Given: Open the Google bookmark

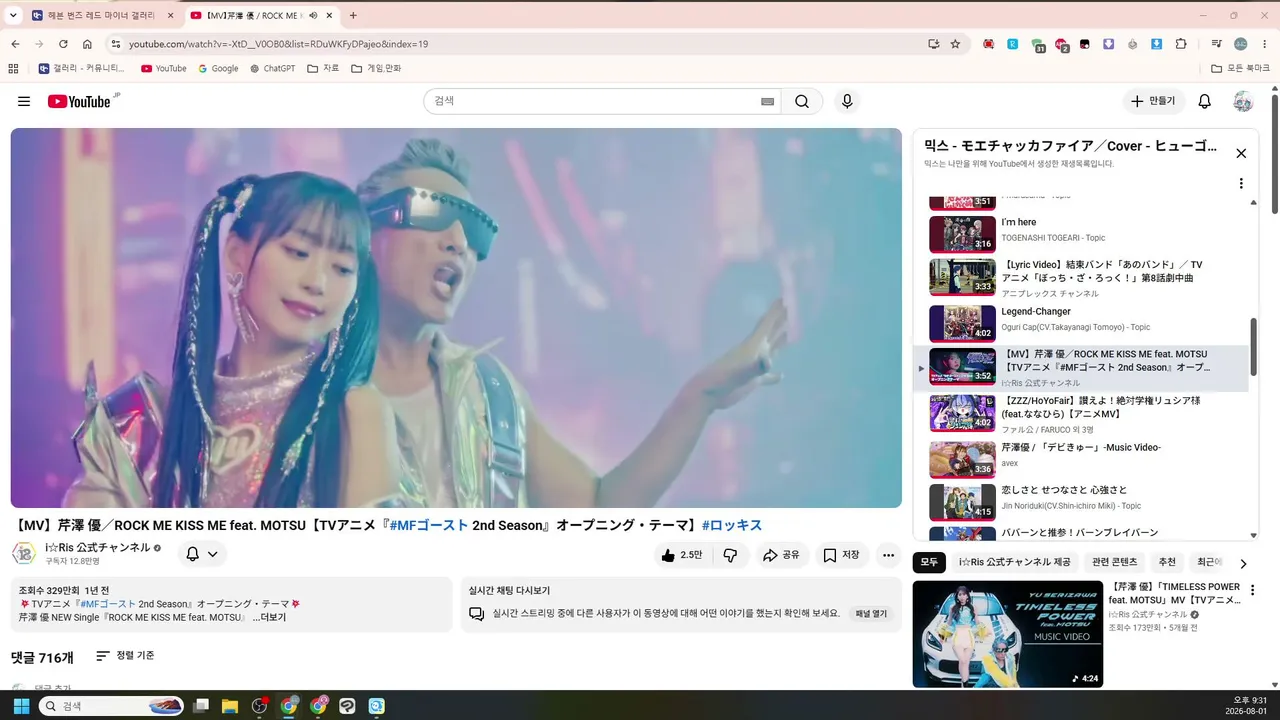Looking at the screenshot, I should (x=218, y=68).
